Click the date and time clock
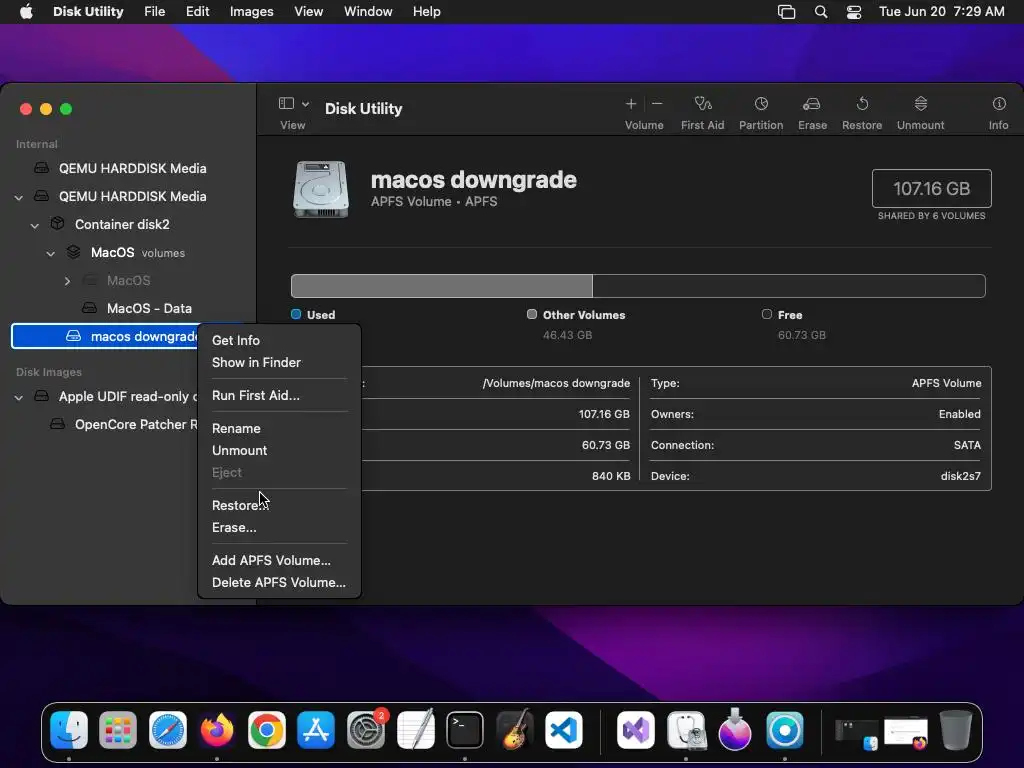 pos(942,12)
